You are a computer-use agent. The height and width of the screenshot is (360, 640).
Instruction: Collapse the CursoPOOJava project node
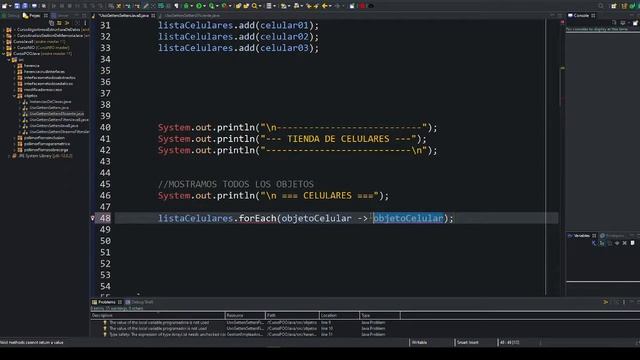4,53
